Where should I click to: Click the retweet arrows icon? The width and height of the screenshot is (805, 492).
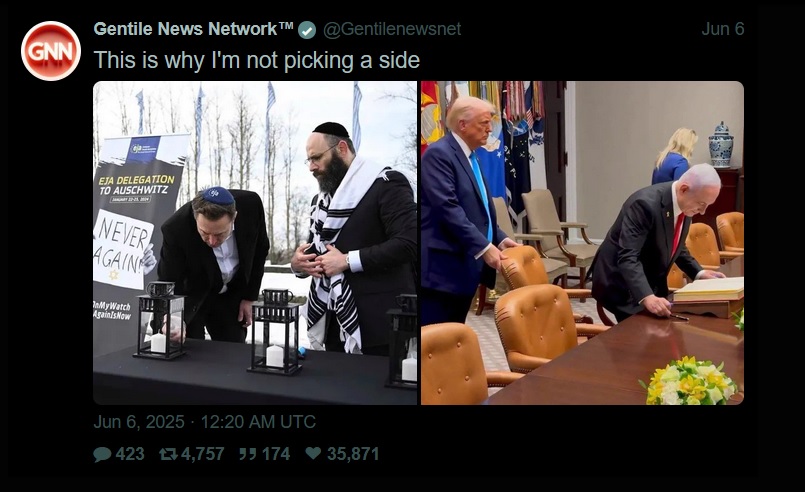tap(168, 454)
